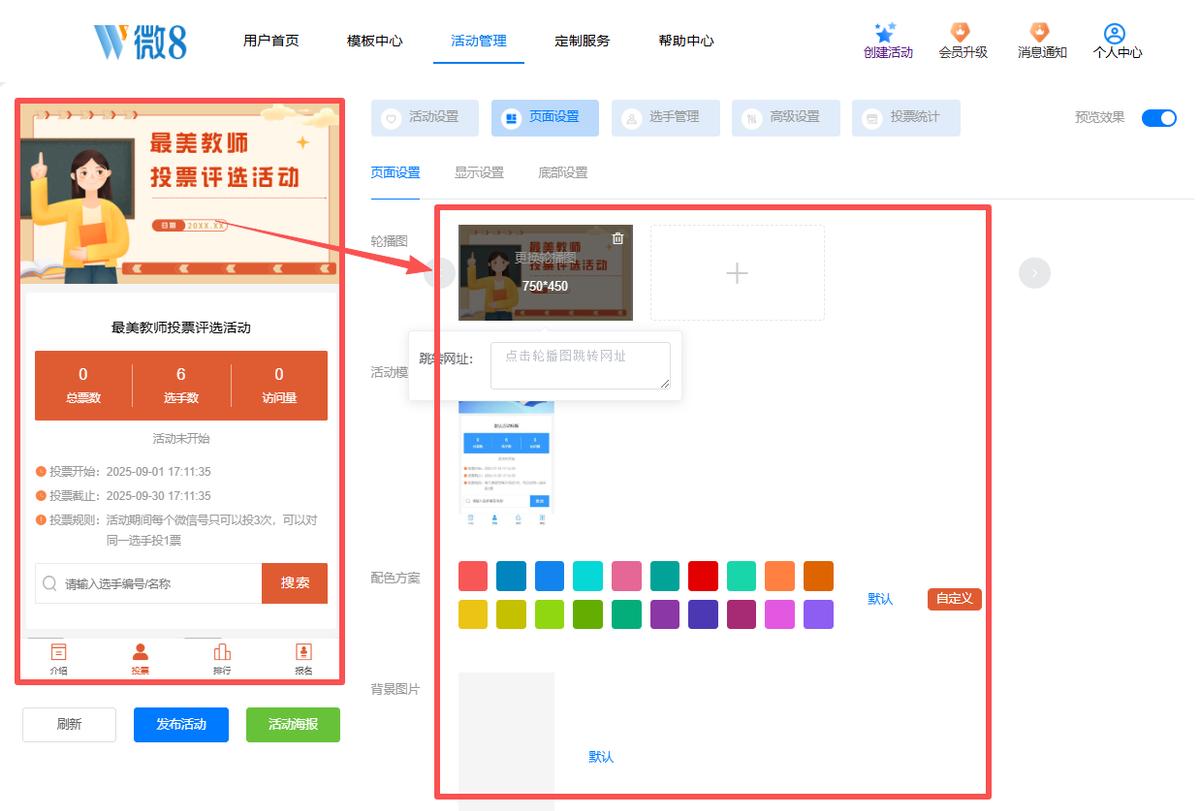
Task: Click the carousel next arrow
Action: point(1035,272)
